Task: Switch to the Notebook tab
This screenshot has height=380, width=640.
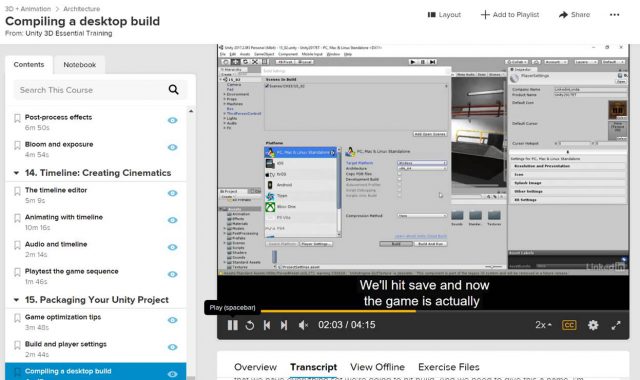Action: click(80, 64)
